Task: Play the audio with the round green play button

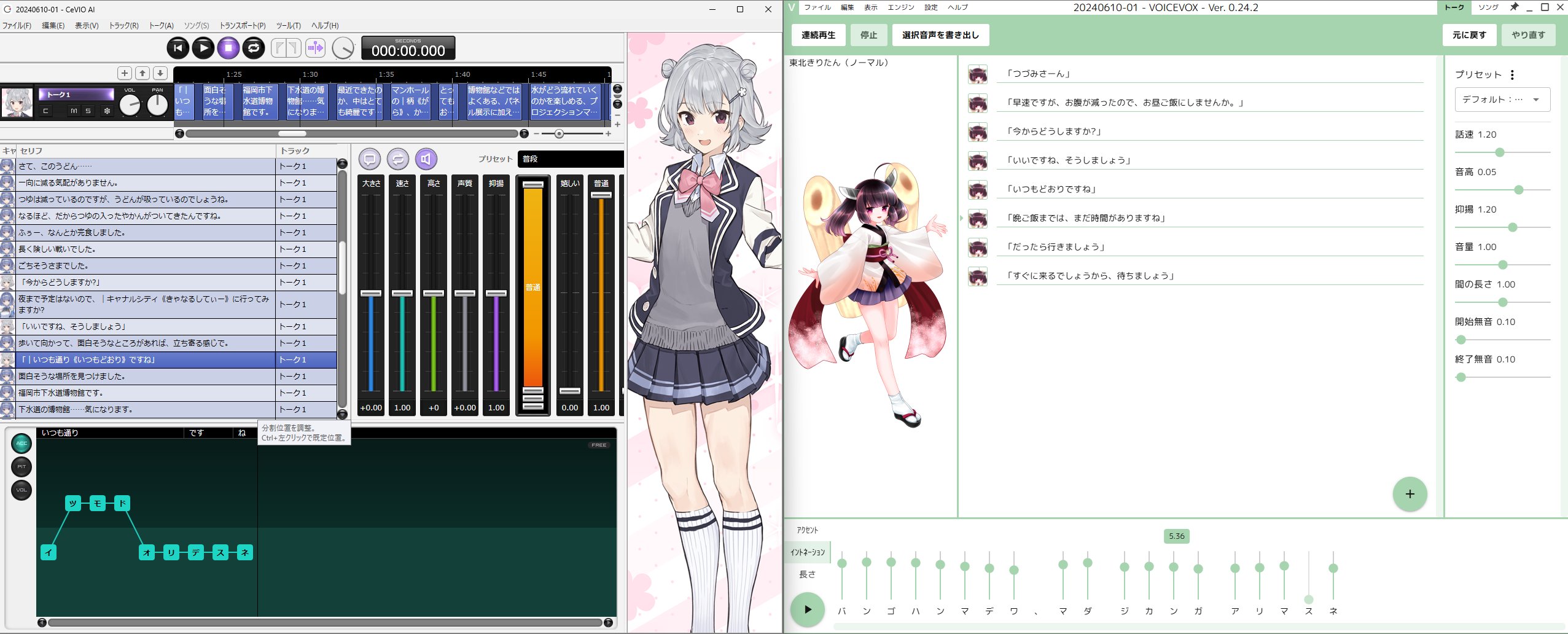Action: 807,609
